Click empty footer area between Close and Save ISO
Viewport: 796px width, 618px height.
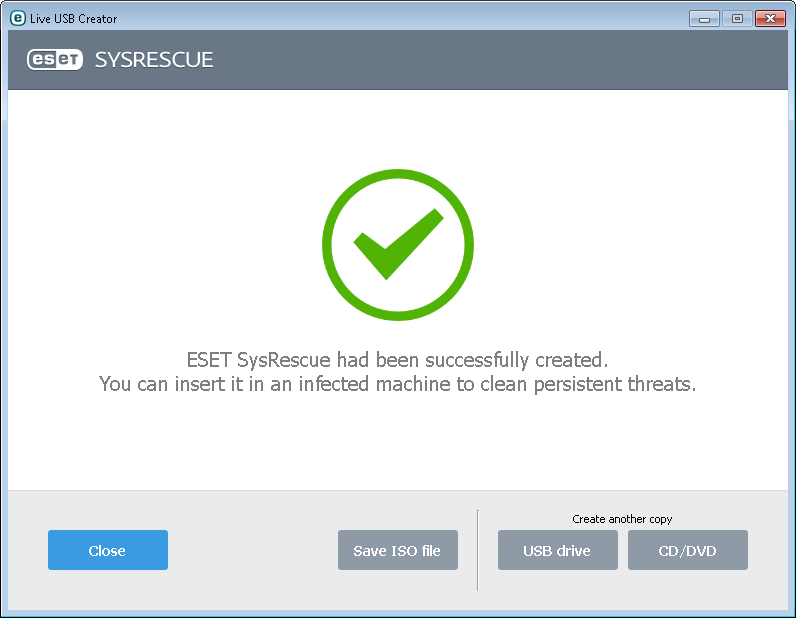tap(252, 550)
